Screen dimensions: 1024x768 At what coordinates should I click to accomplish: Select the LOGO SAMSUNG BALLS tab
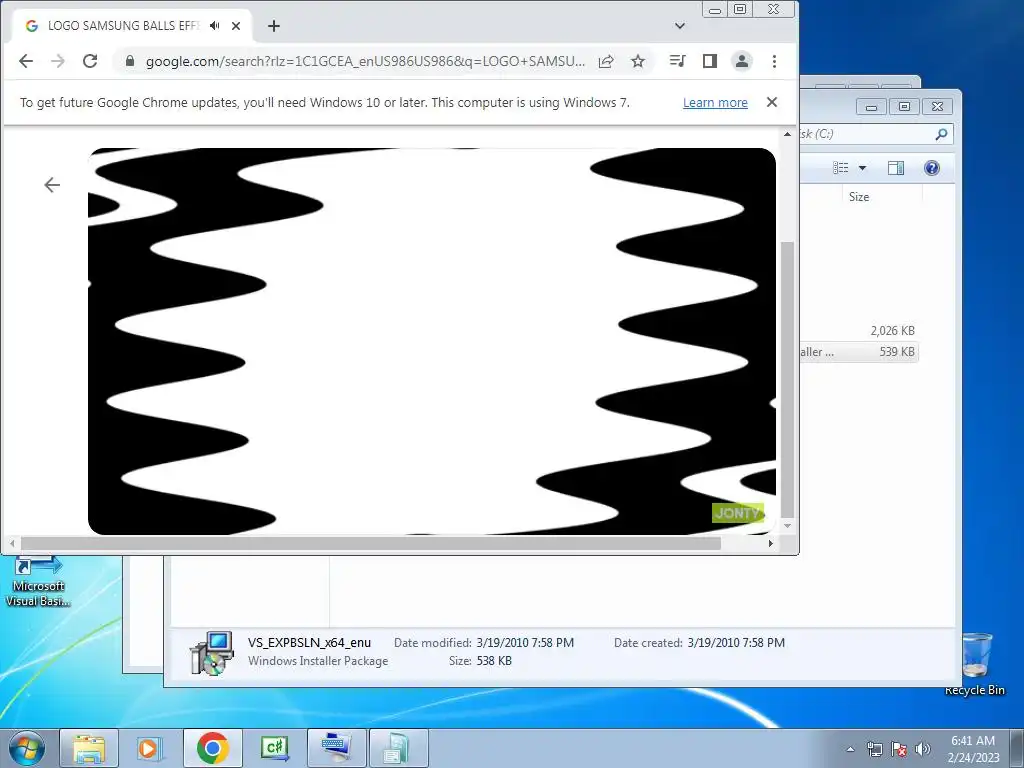(131, 26)
